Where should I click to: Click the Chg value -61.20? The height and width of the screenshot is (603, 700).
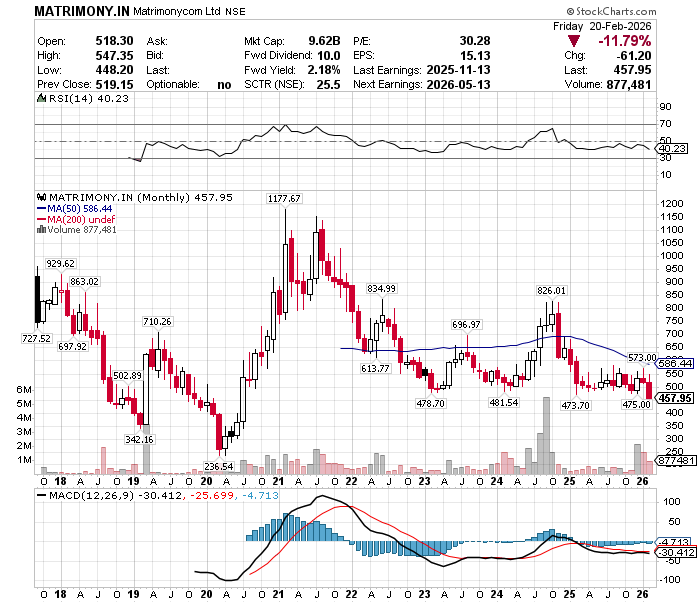click(634, 56)
